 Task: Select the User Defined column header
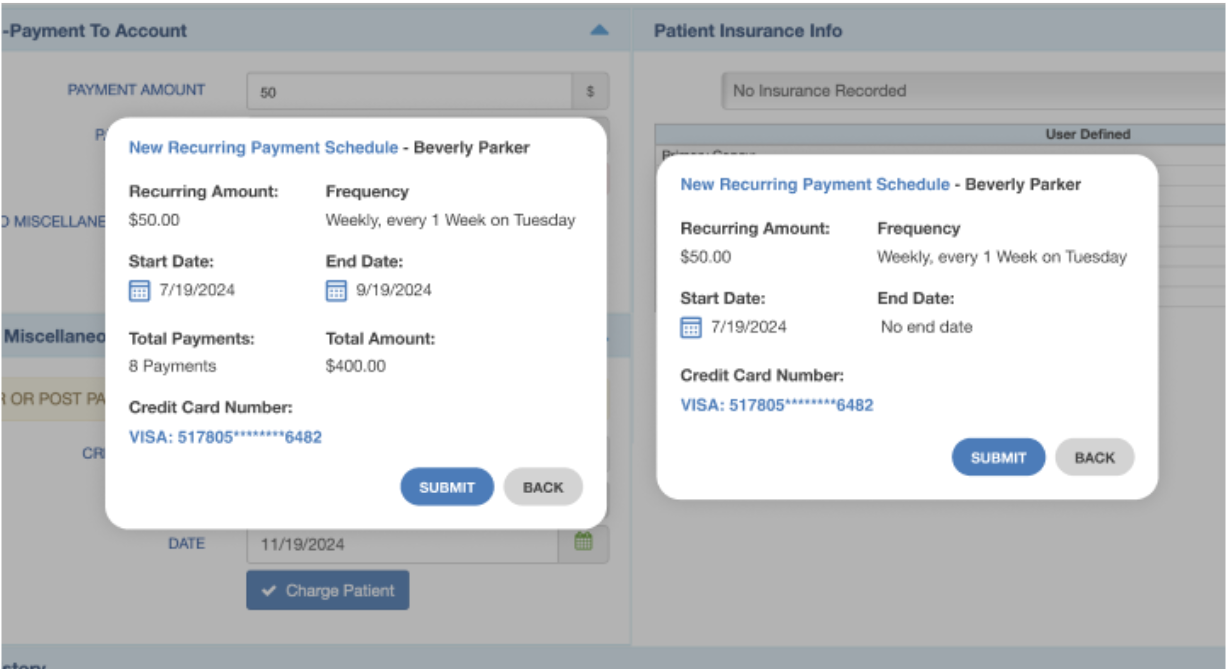click(x=1087, y=134)
